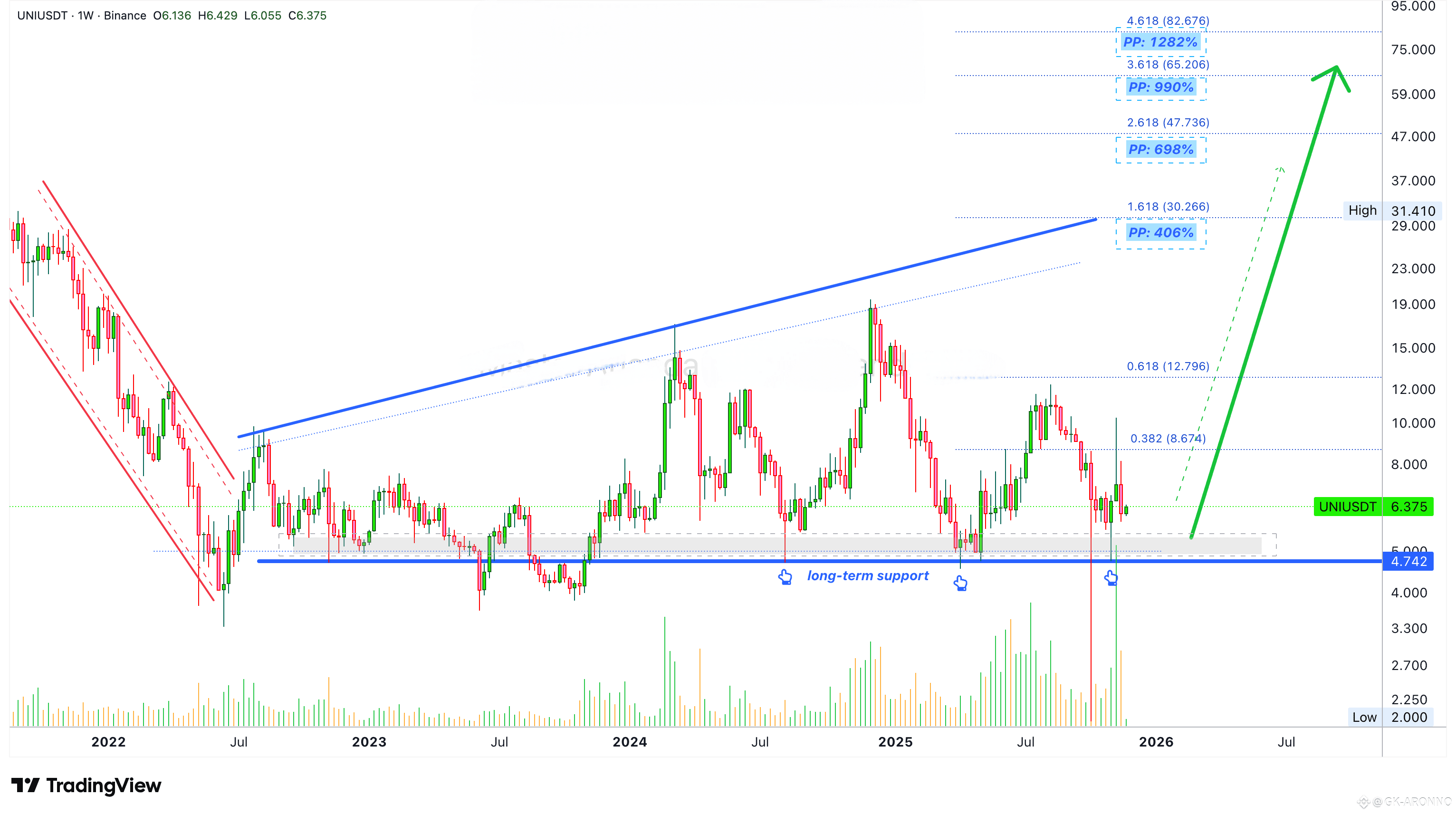
Task: Click the small dashed green arrow tip
Action: (x=1281, y=169)
